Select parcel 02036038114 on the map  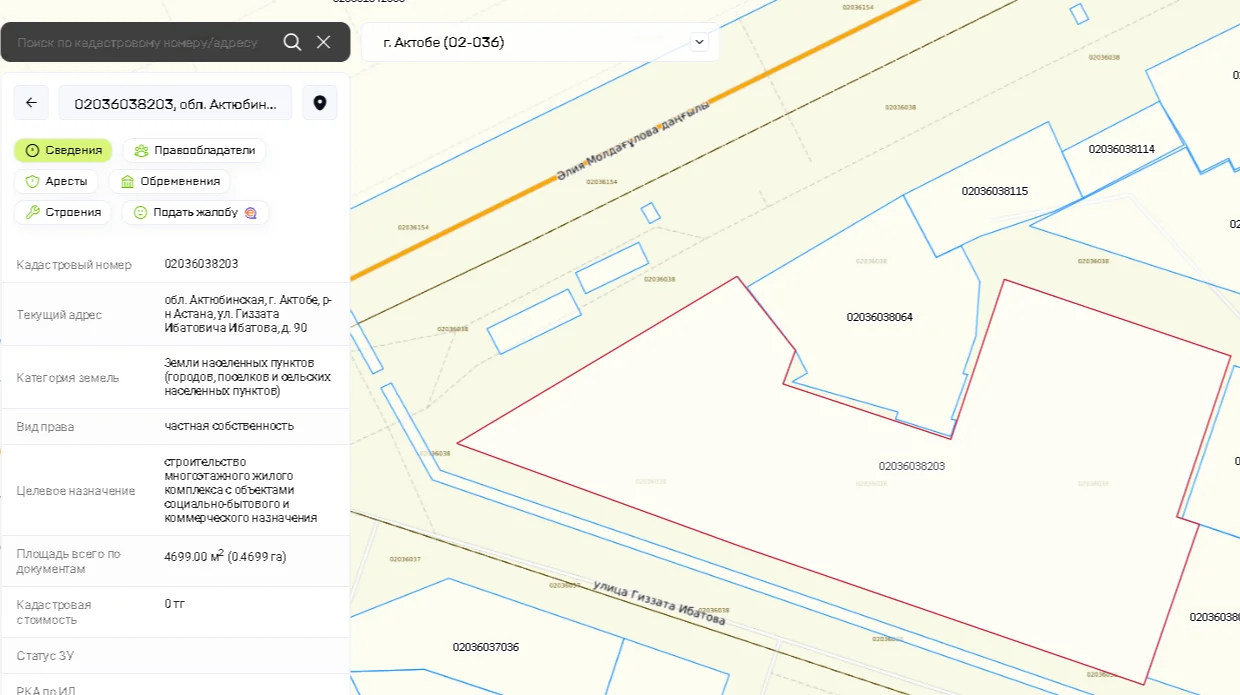click(x=1121, y=149)
